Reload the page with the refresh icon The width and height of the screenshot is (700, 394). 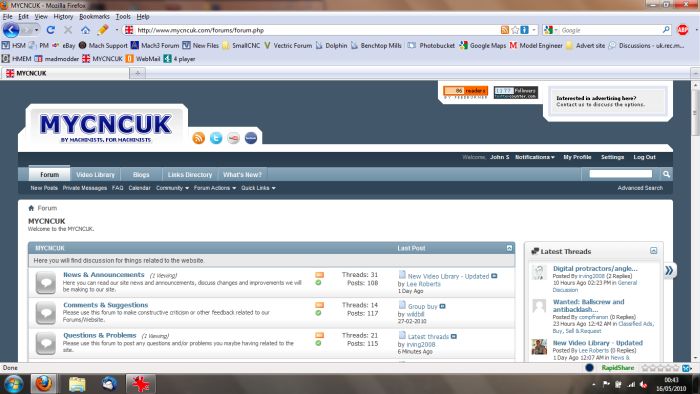[50, 30]
